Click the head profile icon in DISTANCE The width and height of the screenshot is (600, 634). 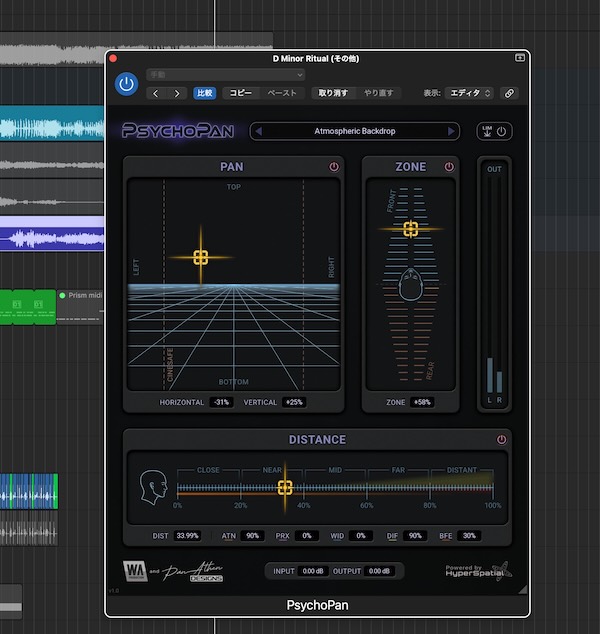[154, 487]
